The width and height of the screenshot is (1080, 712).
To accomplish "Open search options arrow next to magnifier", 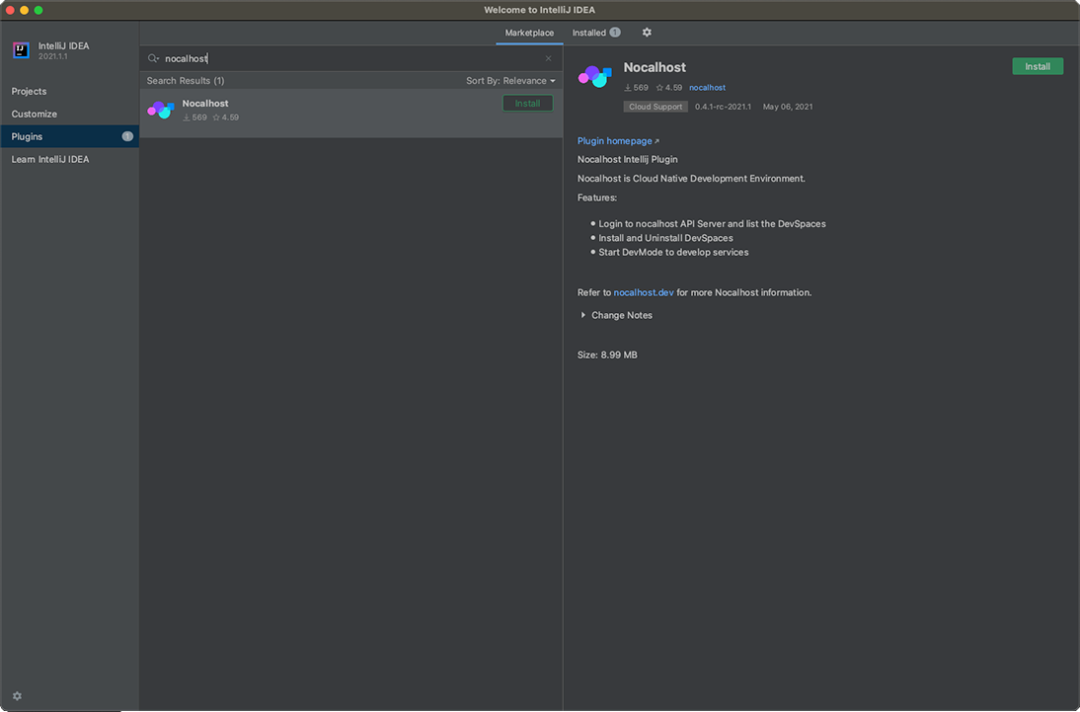I will pos(158,58).
